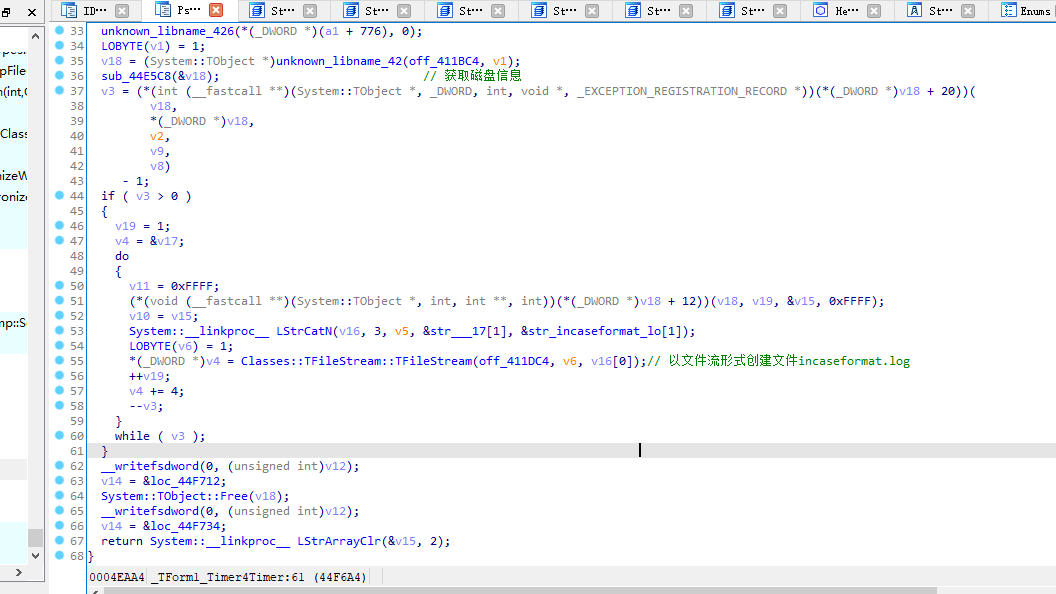Screen dimensions: 1056x594
Task: Close the Pseudocode tab with red X
Action: click(x=216, y=11)
